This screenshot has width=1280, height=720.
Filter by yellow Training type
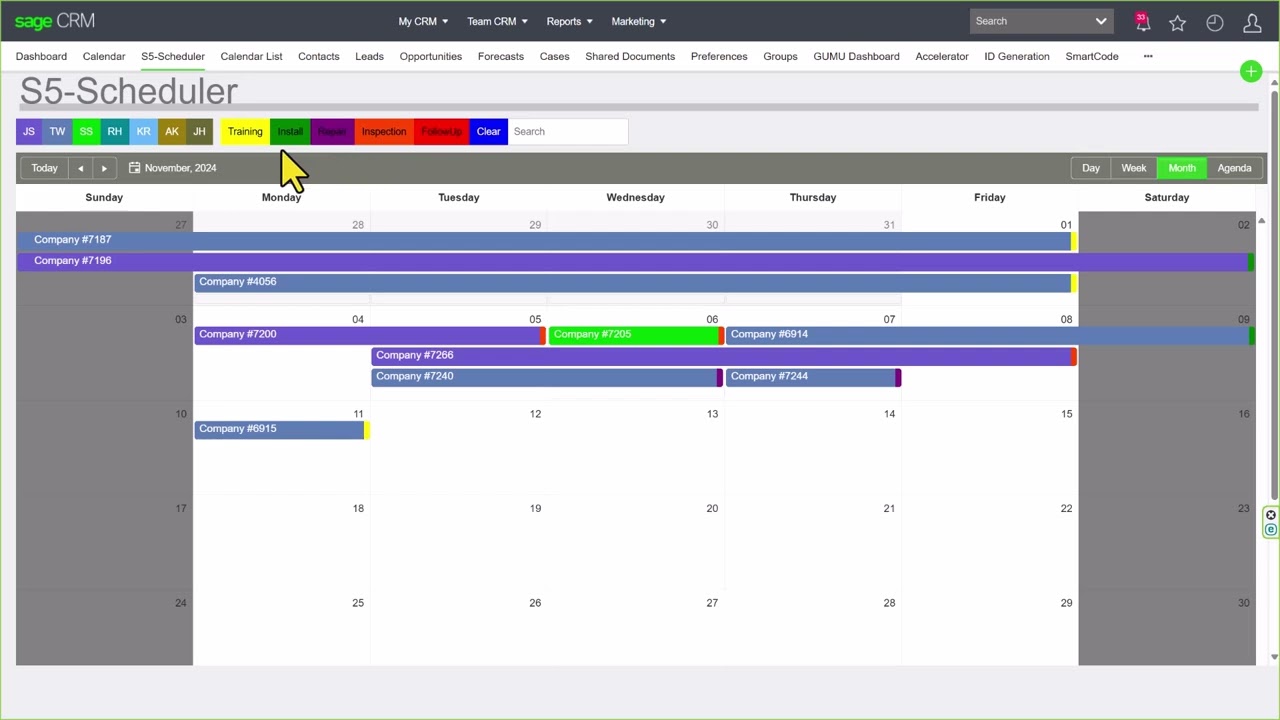[245, 131]
